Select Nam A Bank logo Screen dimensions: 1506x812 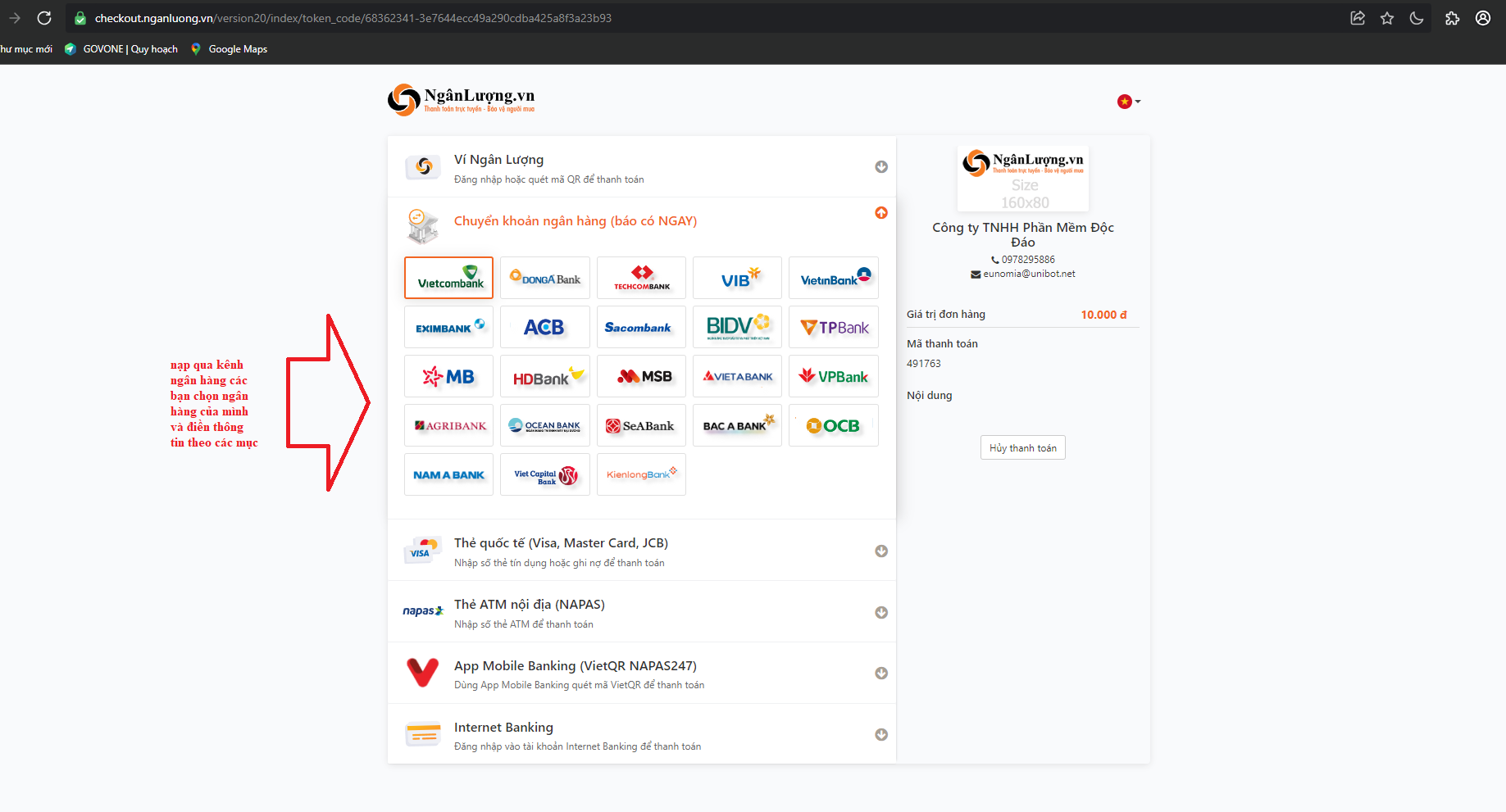coord(448,474)
